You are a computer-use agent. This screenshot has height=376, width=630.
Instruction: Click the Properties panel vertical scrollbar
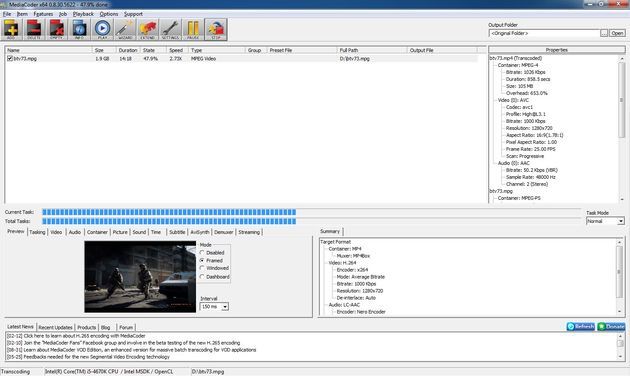[622, 129]
